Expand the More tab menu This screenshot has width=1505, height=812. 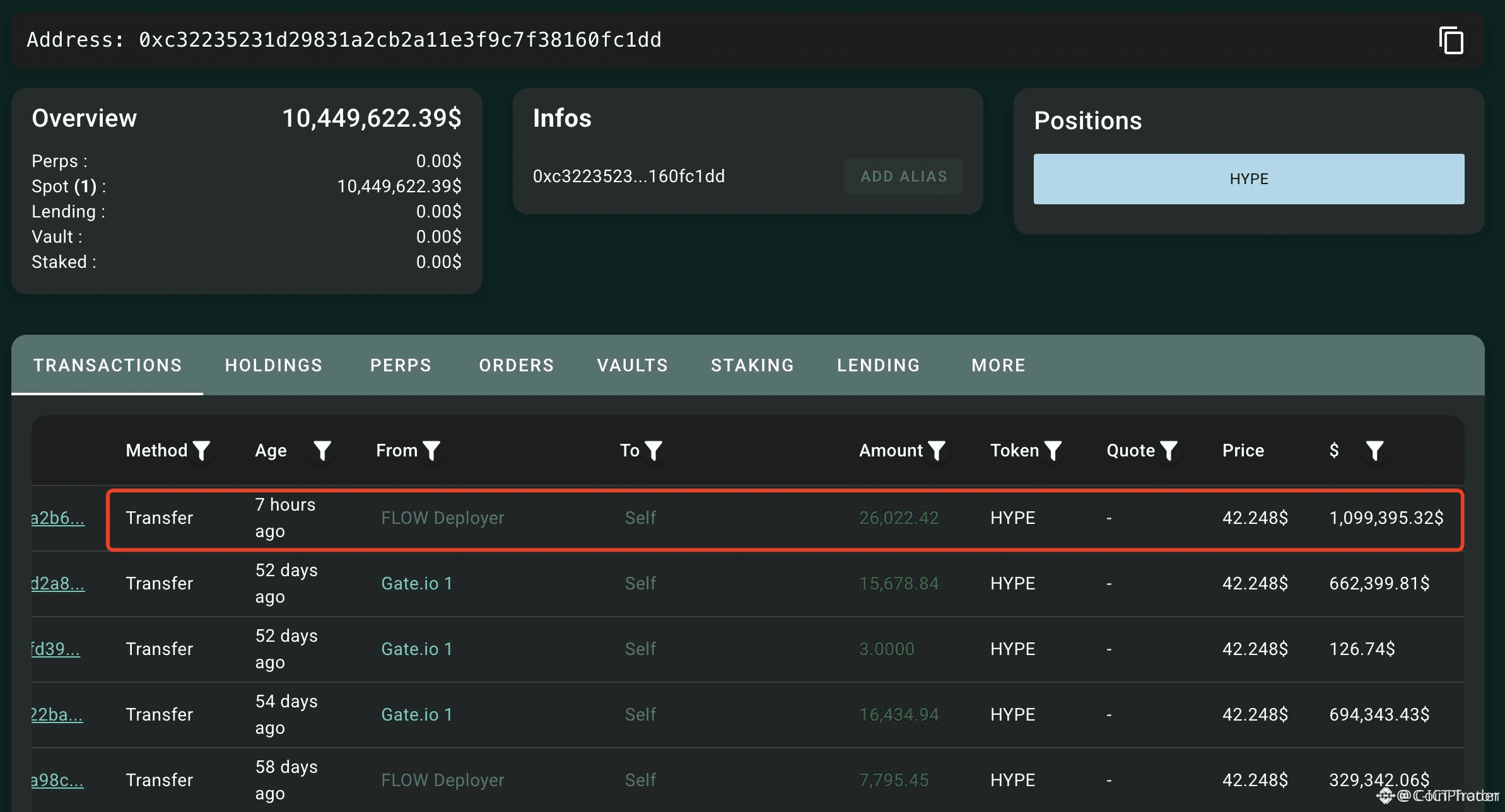coord(998,365)
